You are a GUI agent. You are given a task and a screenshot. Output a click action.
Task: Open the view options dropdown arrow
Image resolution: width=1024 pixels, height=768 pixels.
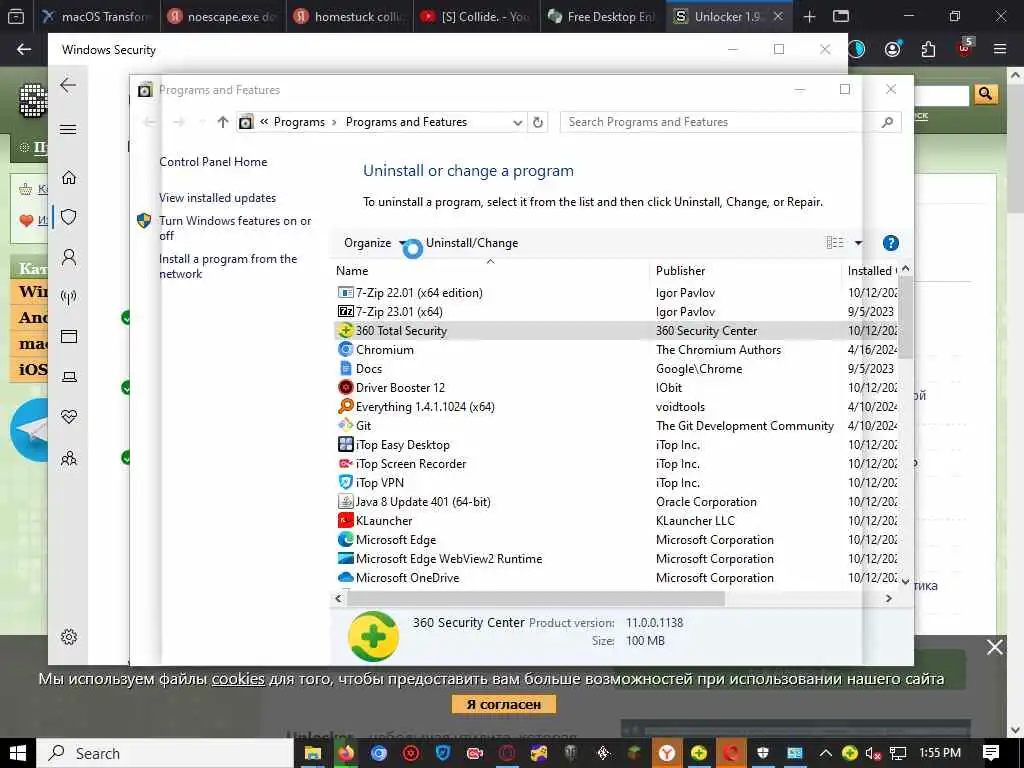click(858, 243)
